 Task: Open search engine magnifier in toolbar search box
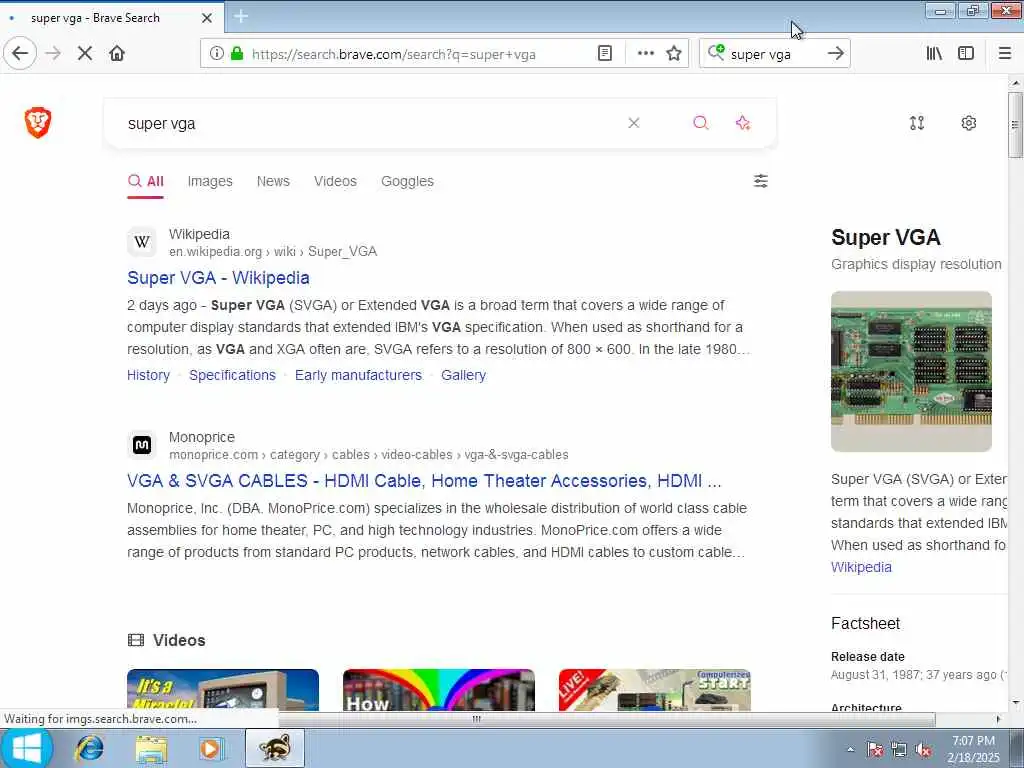(716, 52)
